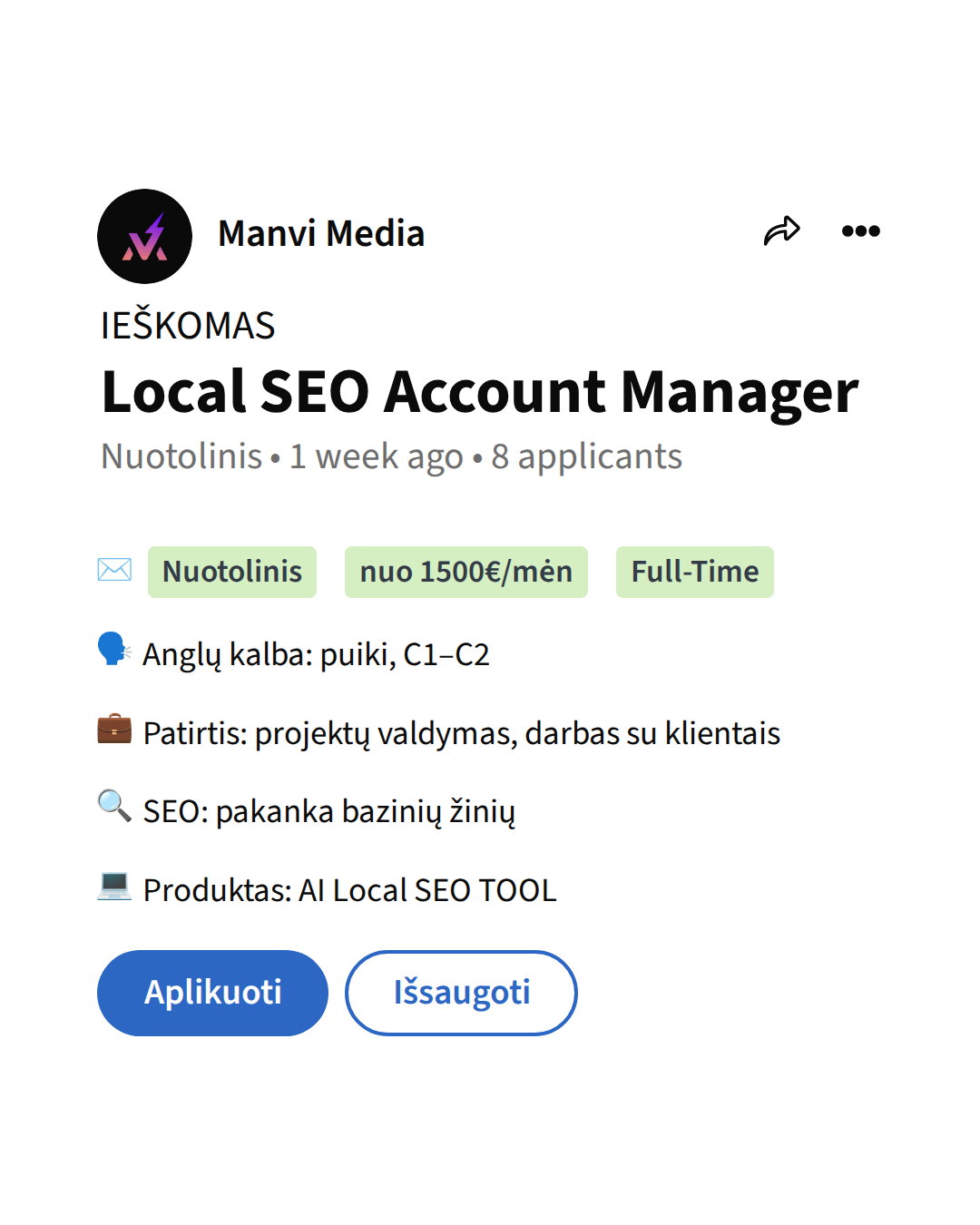Click the '1 week ago' text

coord(377,456)
